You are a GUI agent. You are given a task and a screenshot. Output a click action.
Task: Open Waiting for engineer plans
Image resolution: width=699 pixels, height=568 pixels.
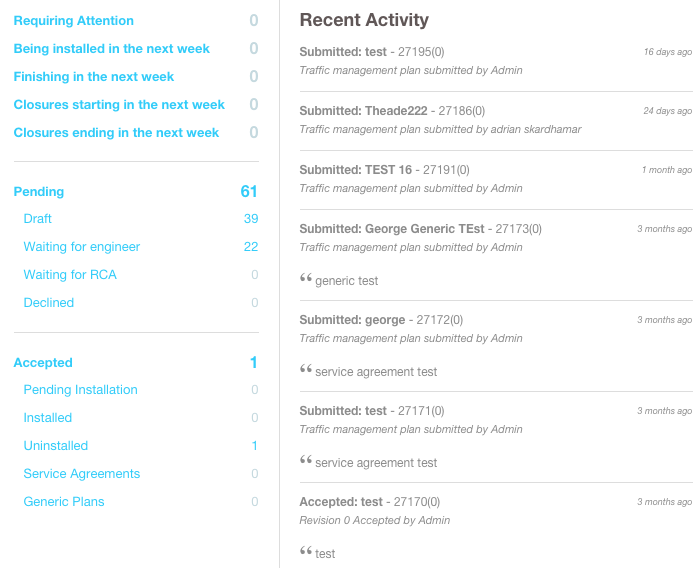coord(82,247)
